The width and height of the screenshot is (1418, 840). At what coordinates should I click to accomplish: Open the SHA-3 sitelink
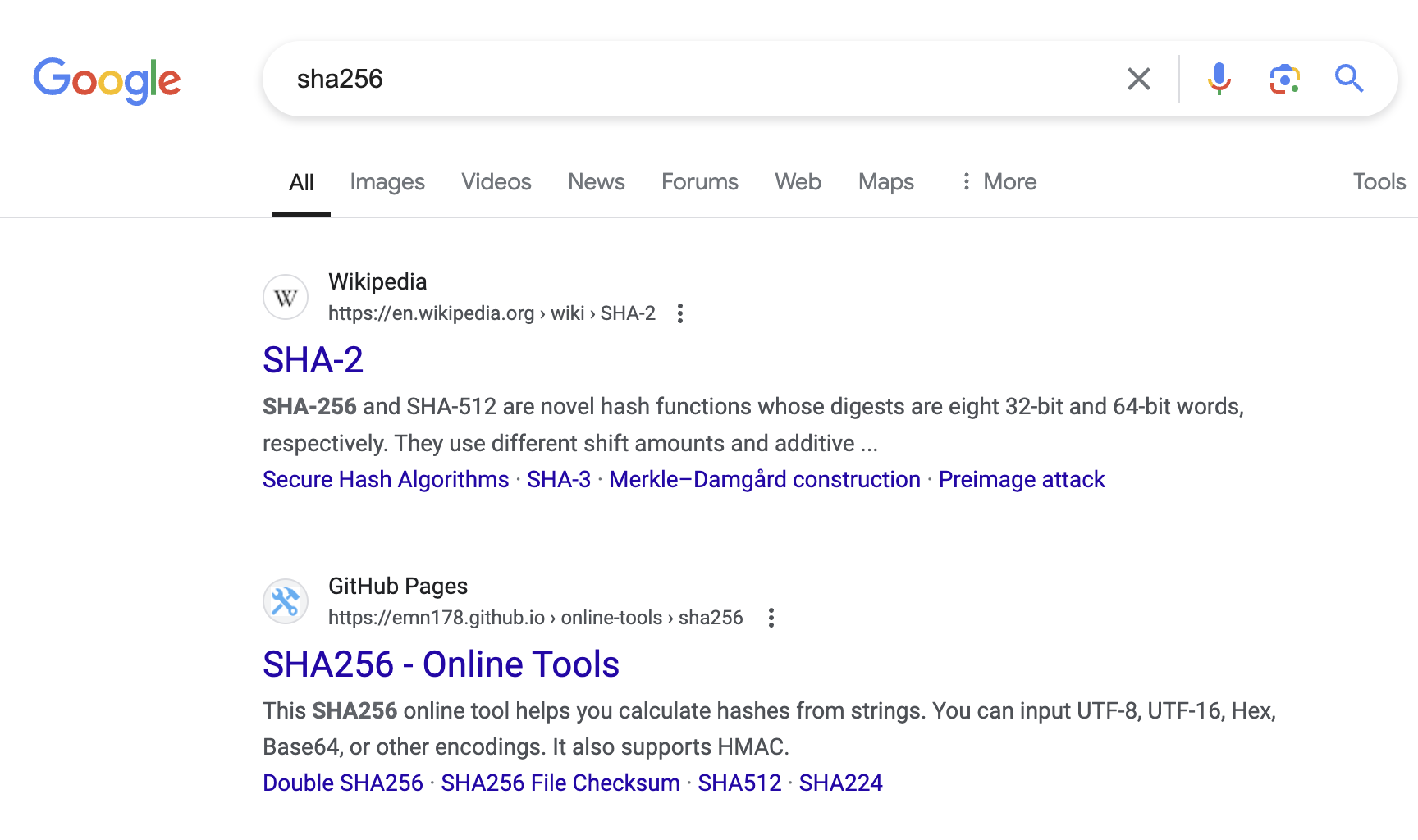559,479
